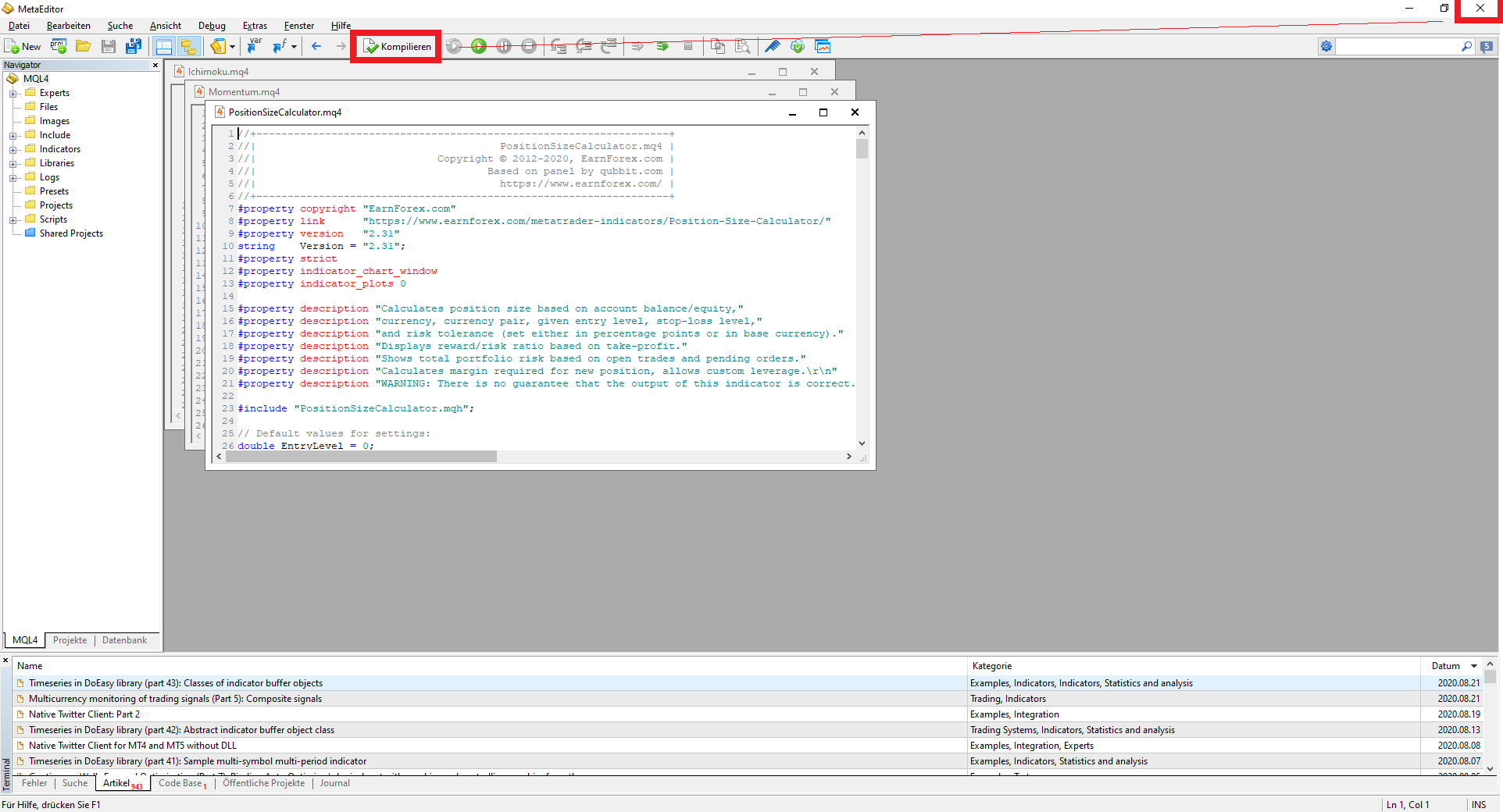Toggle the Navigator panel visibility button
The height and width of the screenshot is (812, 1503).
point(164,47)
